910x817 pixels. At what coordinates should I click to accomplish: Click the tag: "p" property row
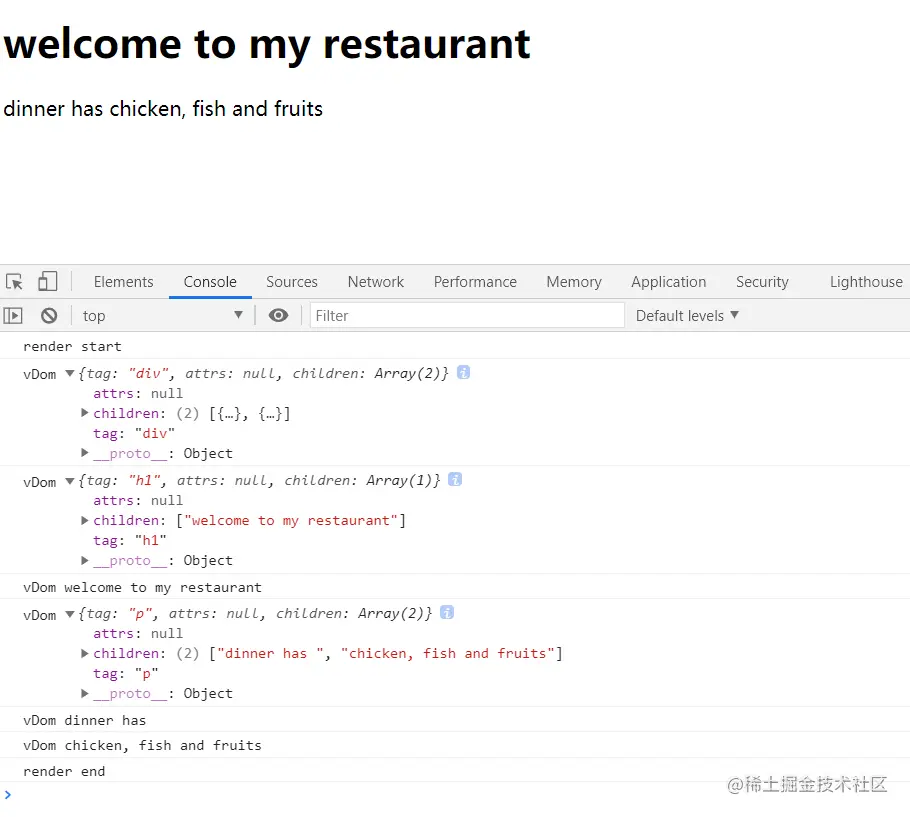(x=126, y=674)
